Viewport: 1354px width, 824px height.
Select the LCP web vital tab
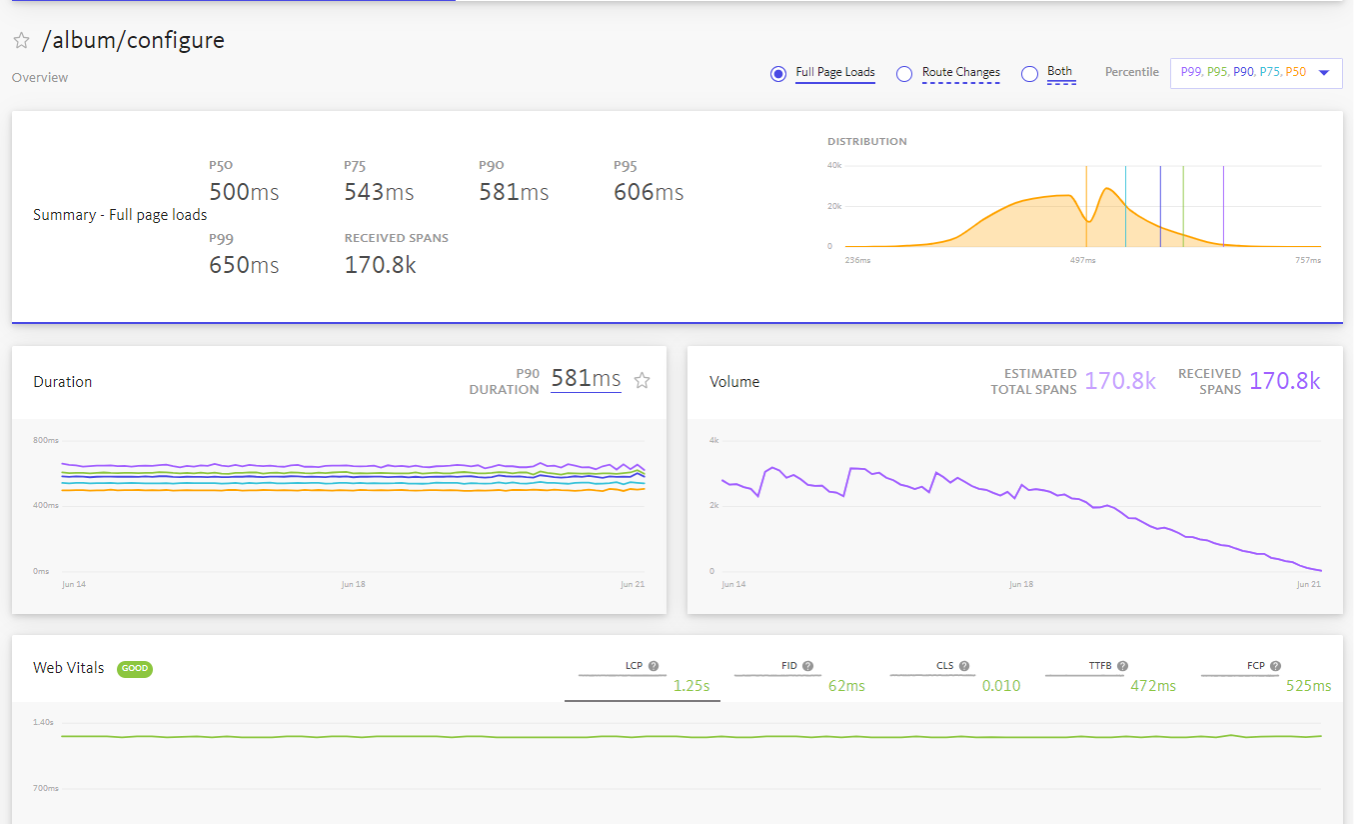(x=642, y=676)
